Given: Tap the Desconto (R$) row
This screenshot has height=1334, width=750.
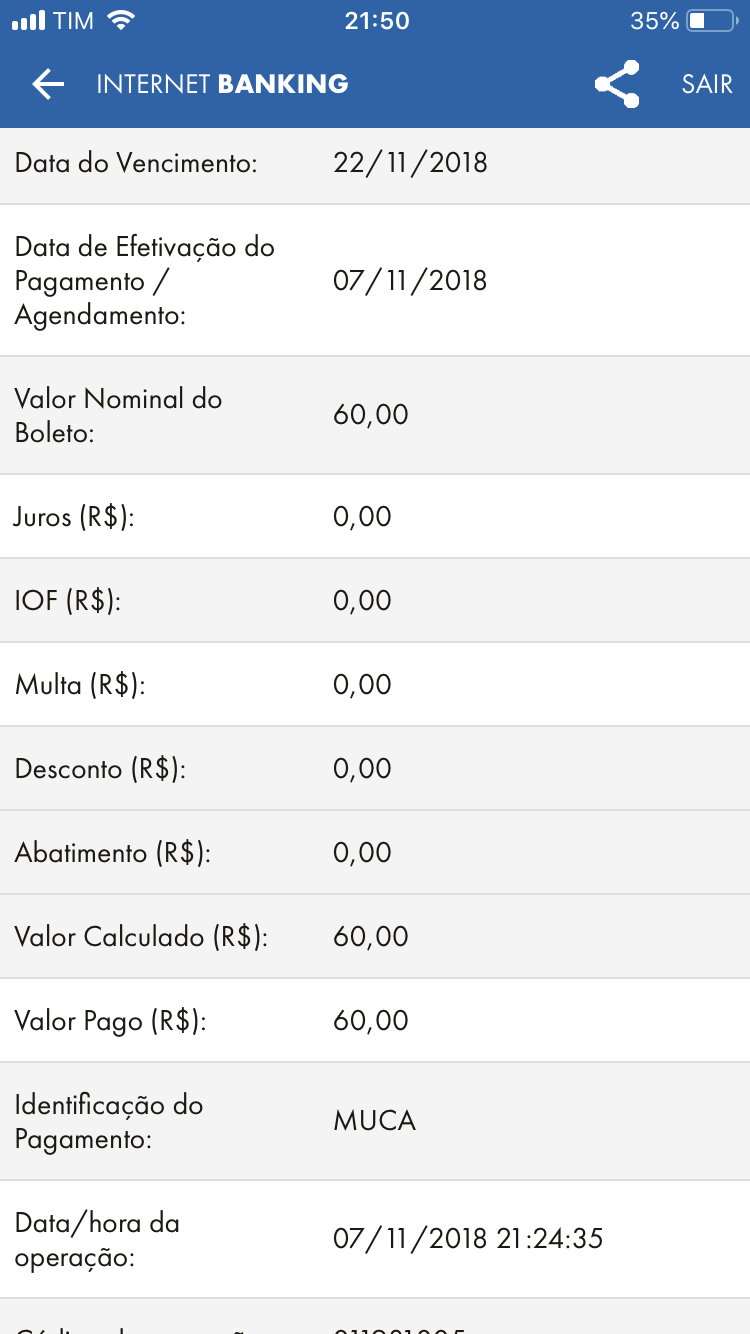Looking at the screenshot, I should (375, 768).
